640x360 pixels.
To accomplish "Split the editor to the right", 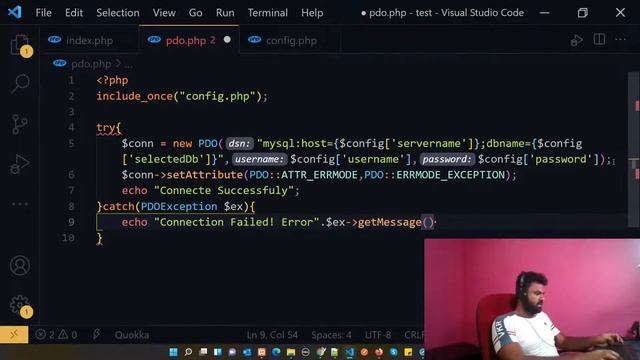I will pyautogui.click(x=599, y=40).
